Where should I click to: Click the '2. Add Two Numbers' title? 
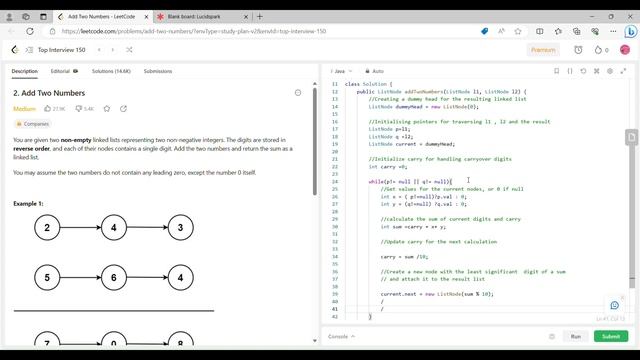(x=49, y=93)
